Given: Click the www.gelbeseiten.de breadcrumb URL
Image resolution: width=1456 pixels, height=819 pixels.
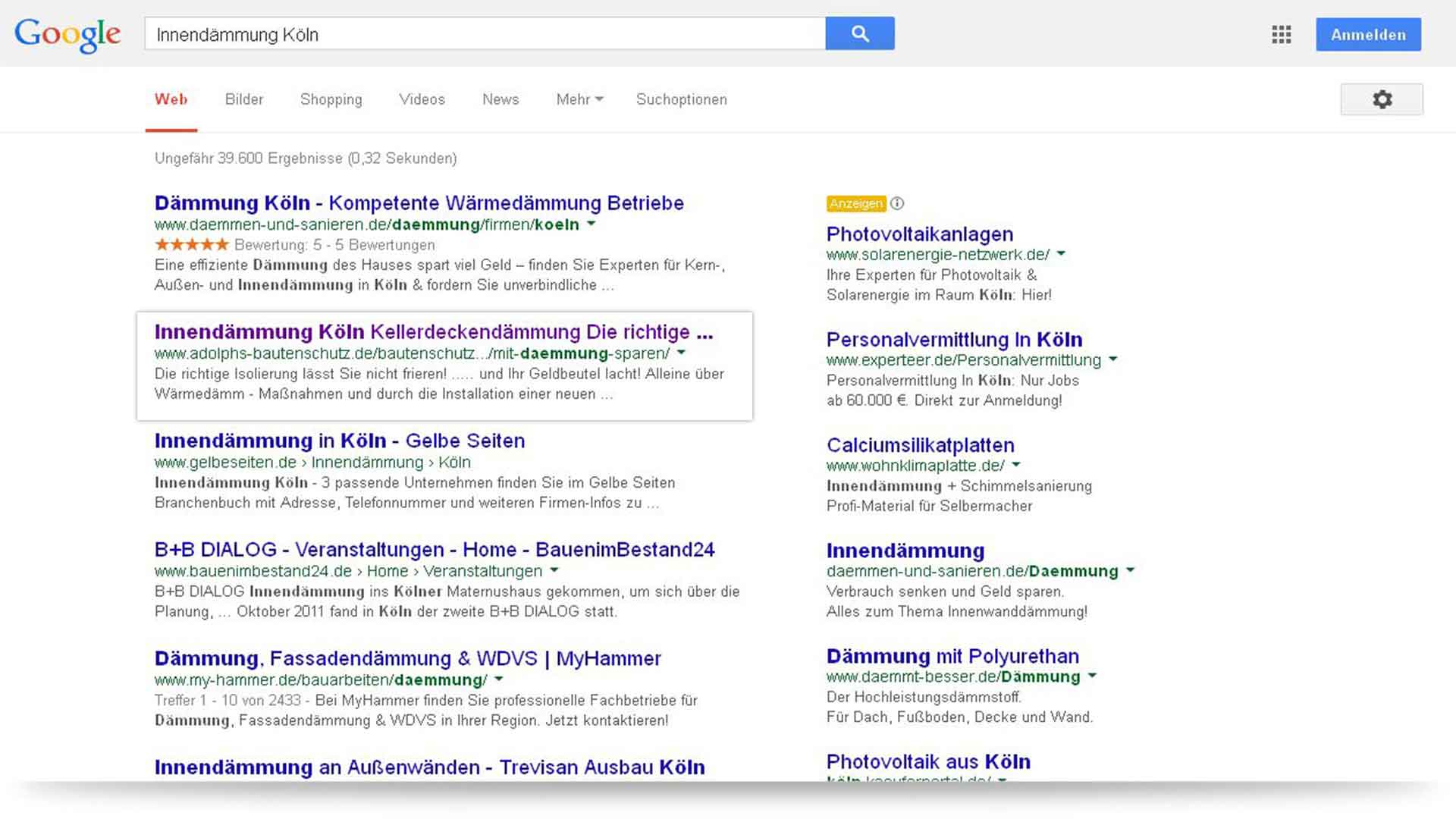Looking at the screenshot, I should click(x=312, y=462).
